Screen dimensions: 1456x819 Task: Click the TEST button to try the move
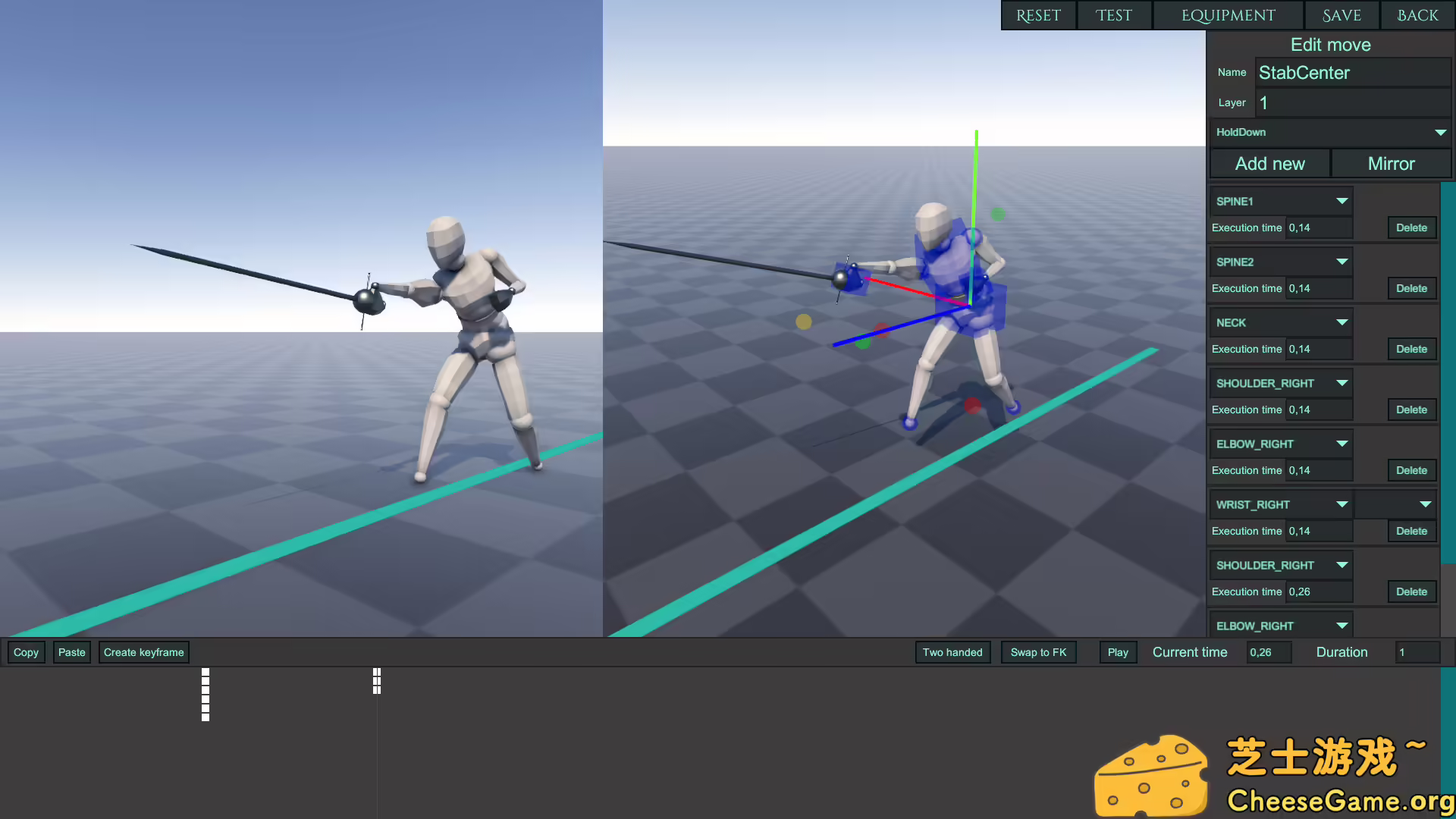(x=1113, y=15)
